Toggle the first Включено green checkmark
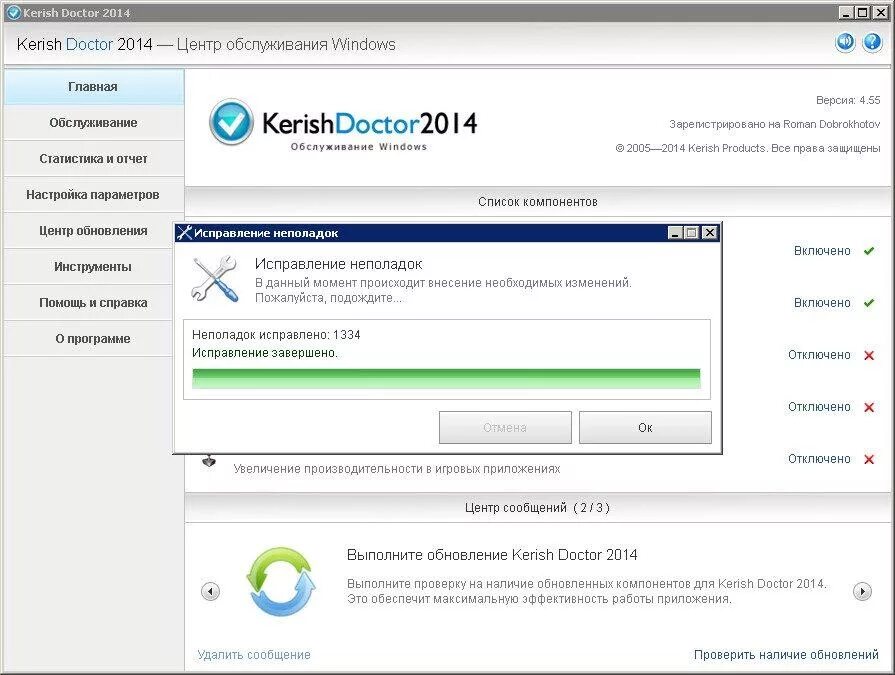895x675 pixels. (x=869, y=251)
